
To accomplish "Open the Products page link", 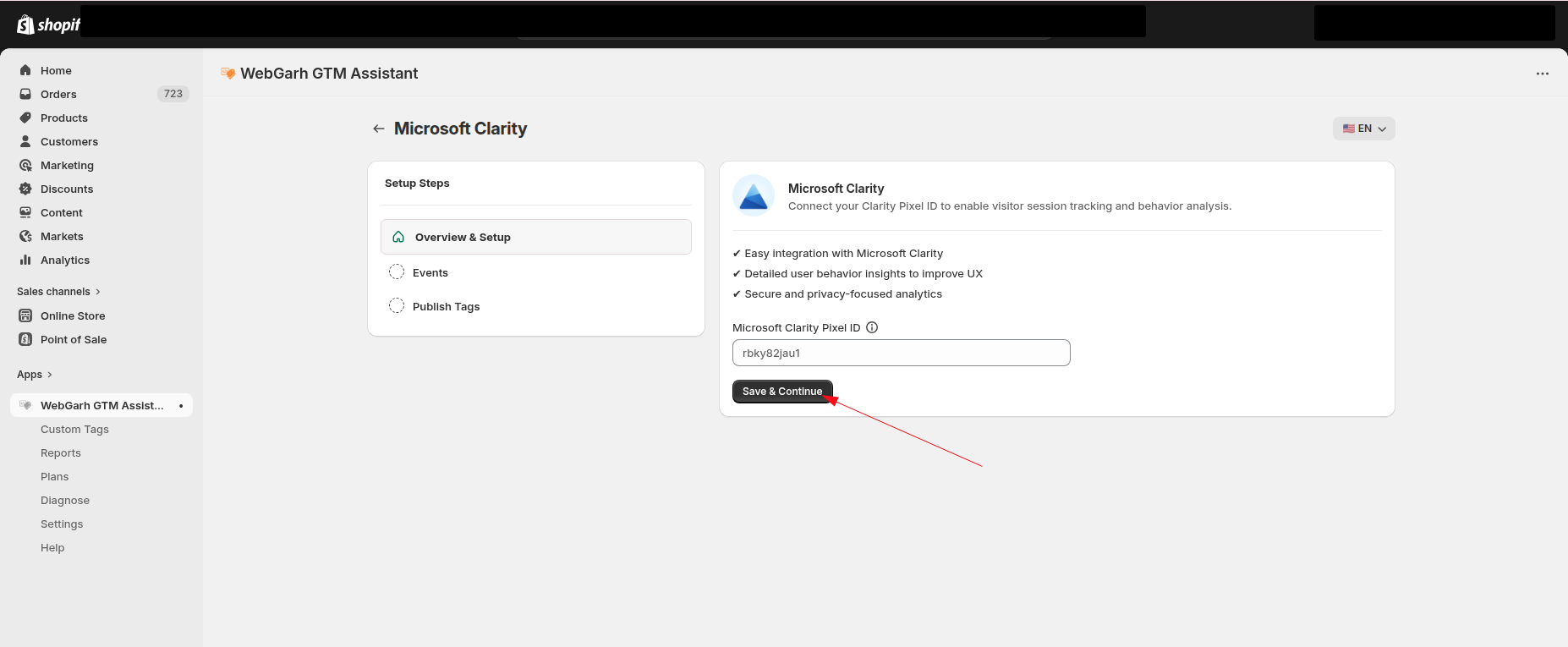I will (x=64, y=118).
